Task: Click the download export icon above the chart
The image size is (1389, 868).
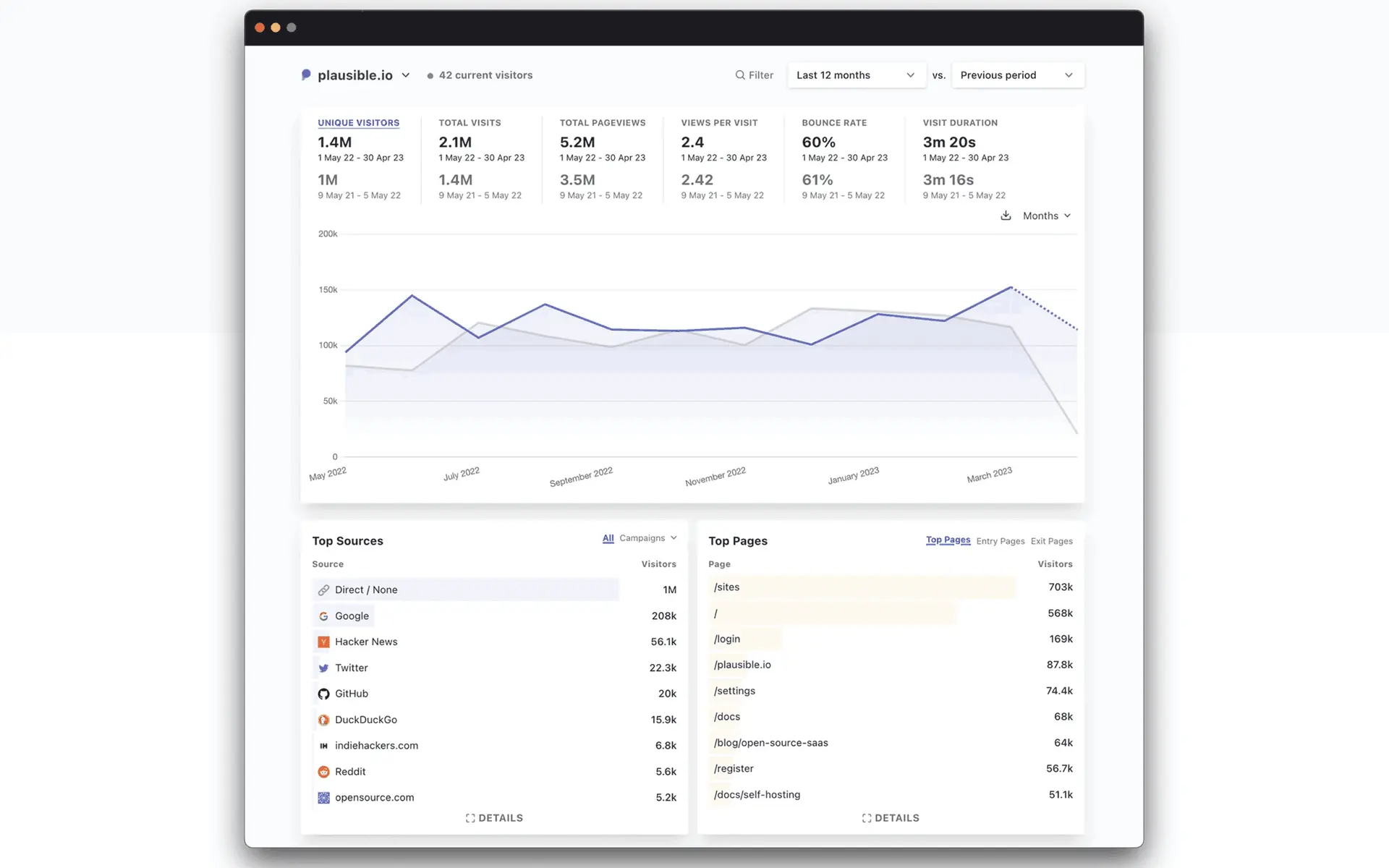Action: [1006, 216]
